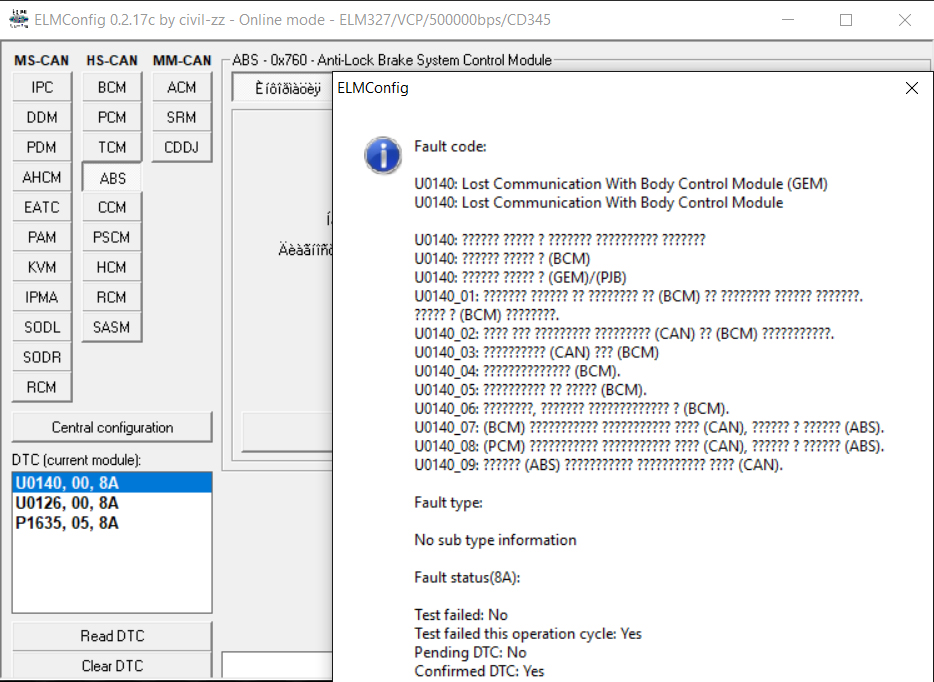Open the PCM module
Image resolution: width=934 pixels, height=682 pixels.
click(x=112, y=117)
